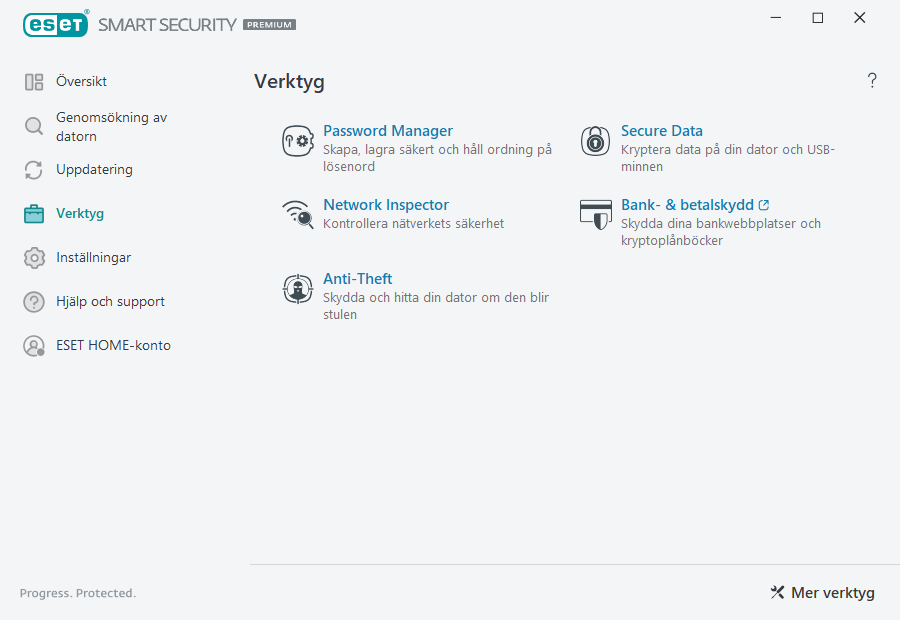Select the Password Manager icon
This screenshot has height=620, width=900.
(x=298, y=141)
